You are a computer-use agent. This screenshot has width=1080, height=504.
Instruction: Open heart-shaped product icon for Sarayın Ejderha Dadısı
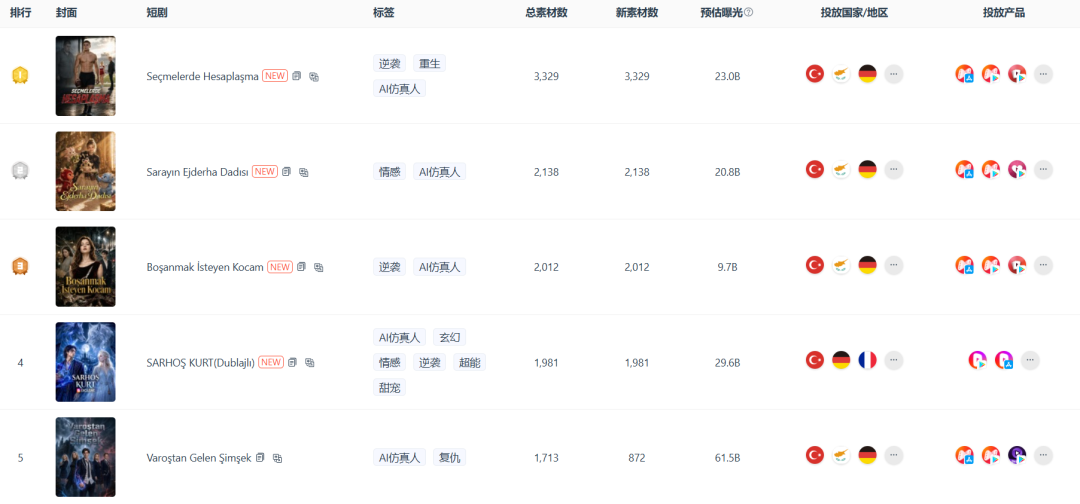pos(1017,169)
